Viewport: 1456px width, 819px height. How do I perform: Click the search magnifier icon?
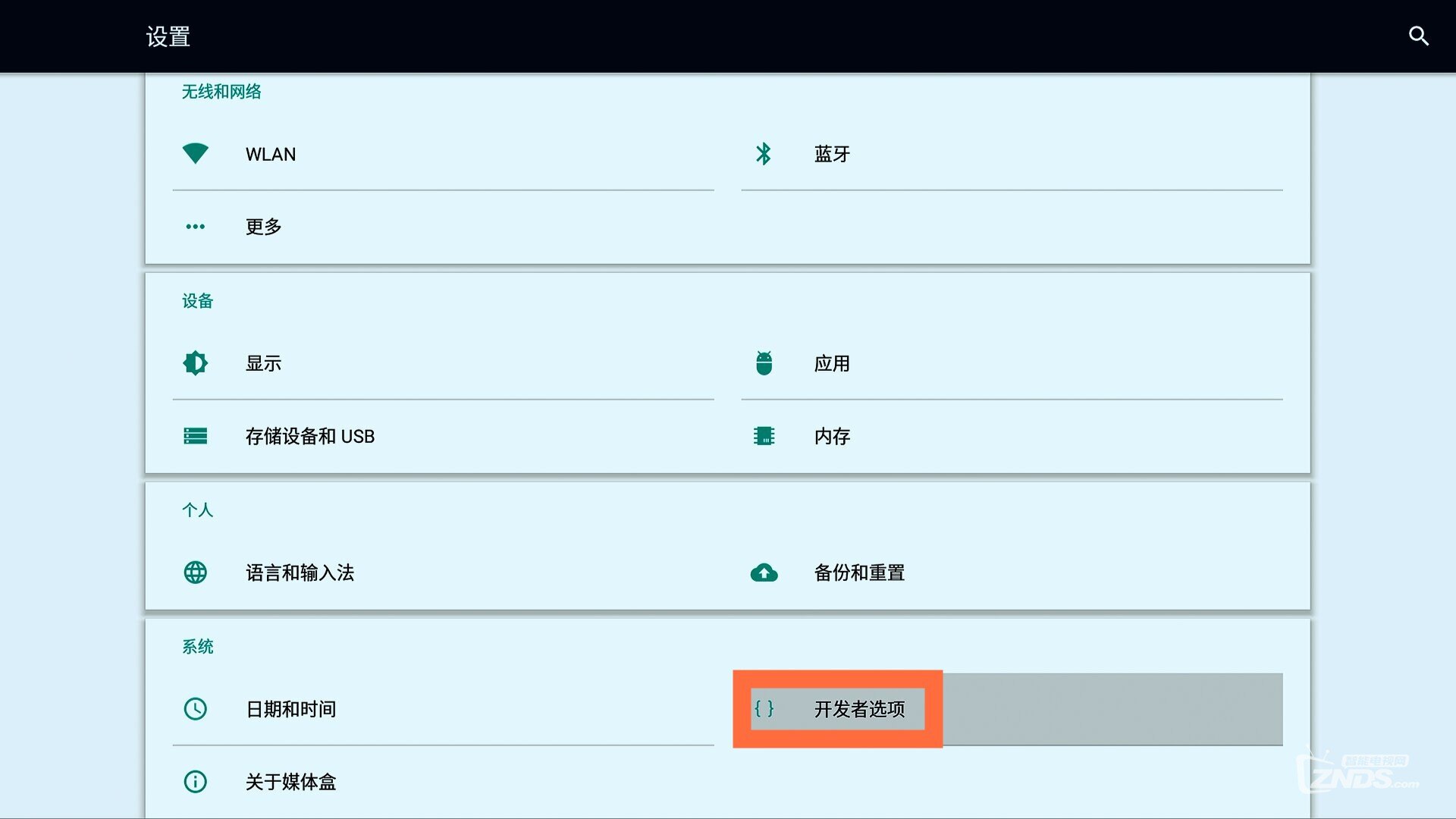coord(1418,36)
